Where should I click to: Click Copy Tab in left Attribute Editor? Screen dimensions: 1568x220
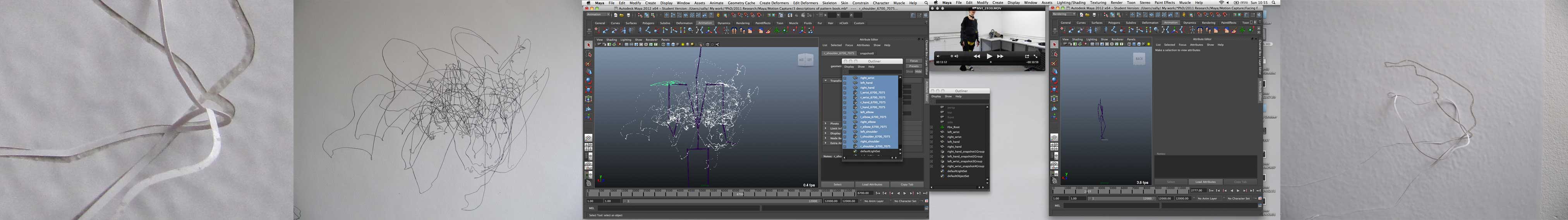point(907,184)
